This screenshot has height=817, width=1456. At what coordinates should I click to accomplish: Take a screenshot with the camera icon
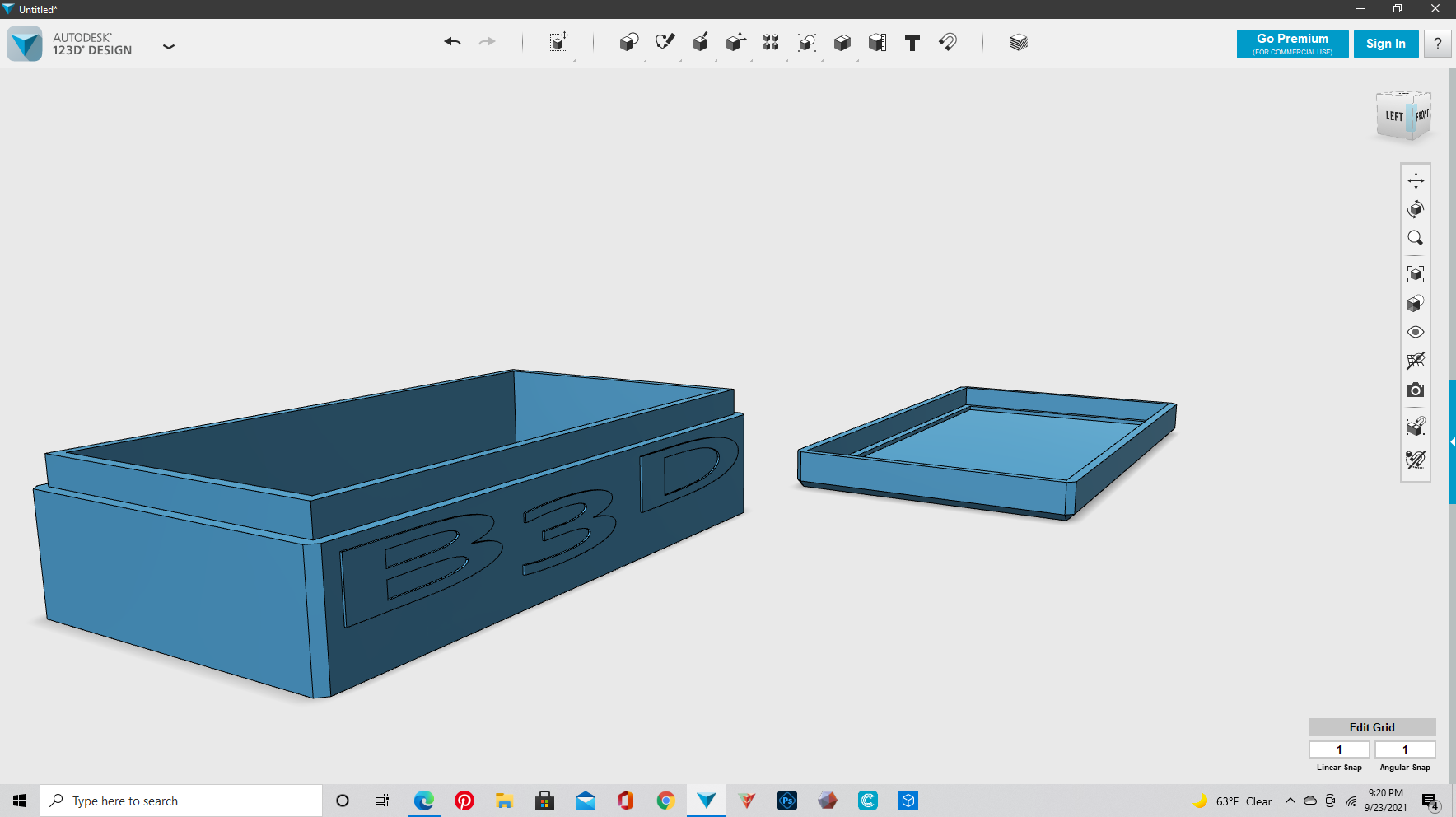pyautogui.click(x=1416, y=390)
